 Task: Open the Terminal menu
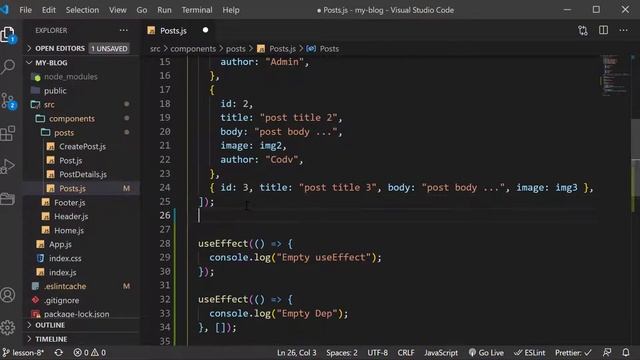(197, 10)
